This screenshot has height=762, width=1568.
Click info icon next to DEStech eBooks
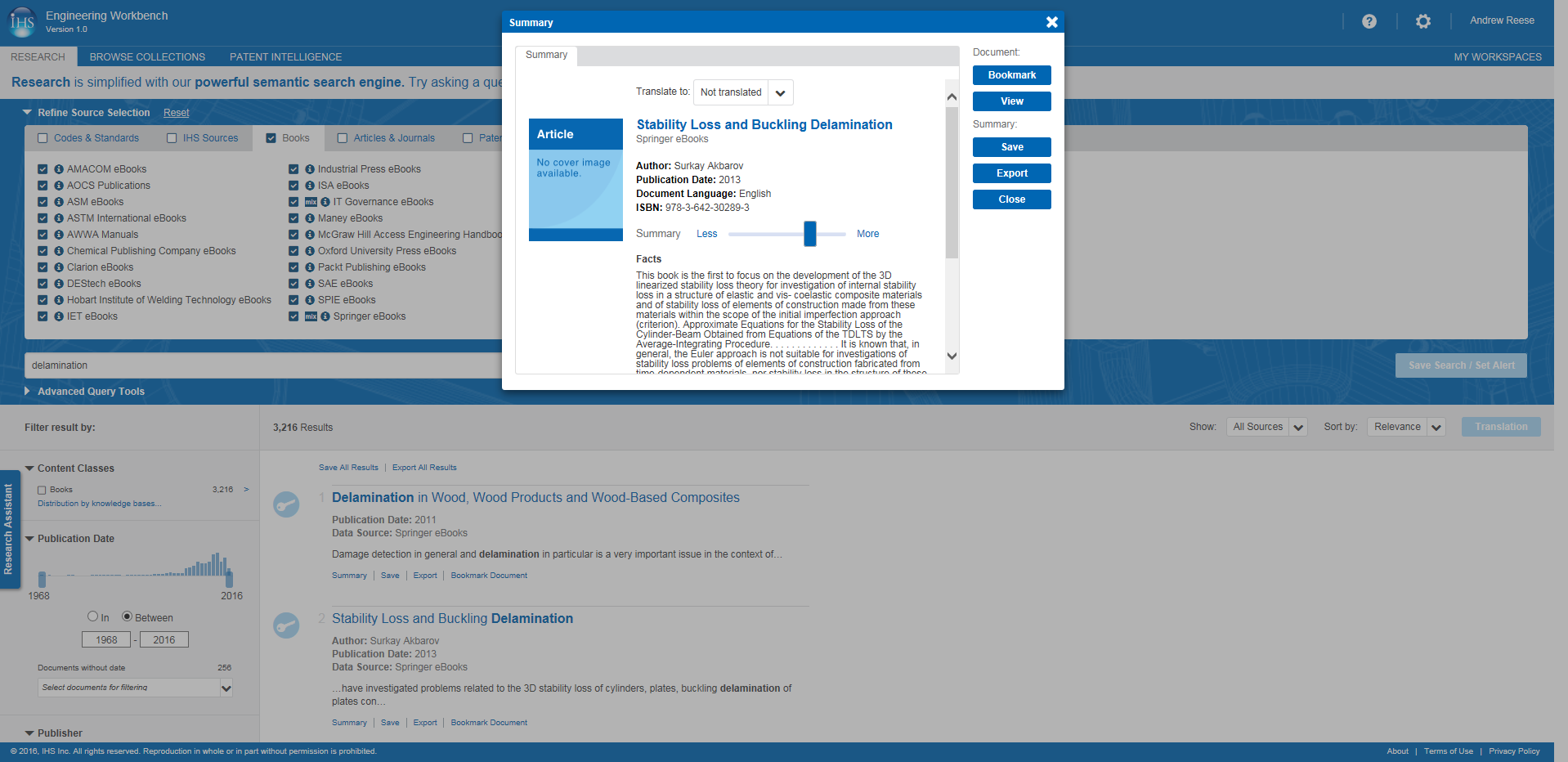point(59,284)
